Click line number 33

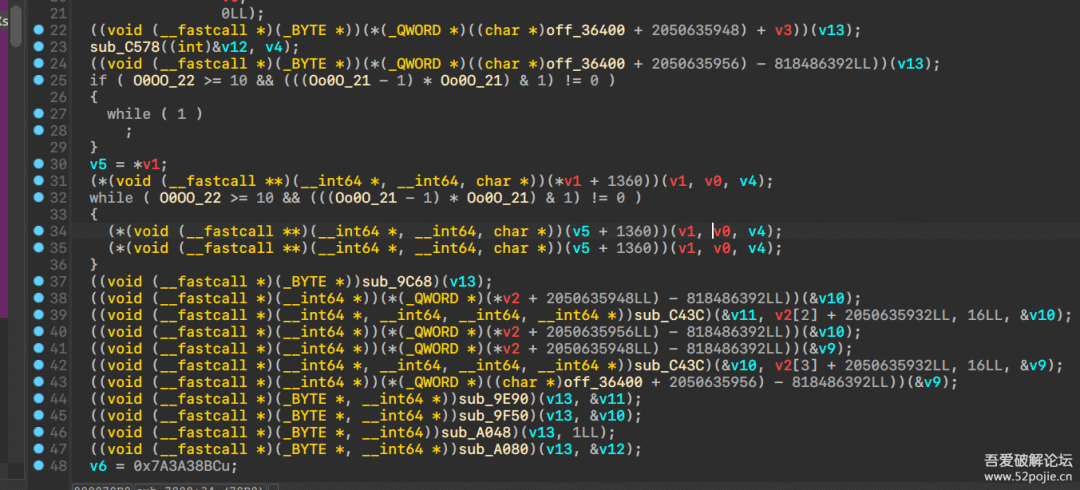[59, 214]
